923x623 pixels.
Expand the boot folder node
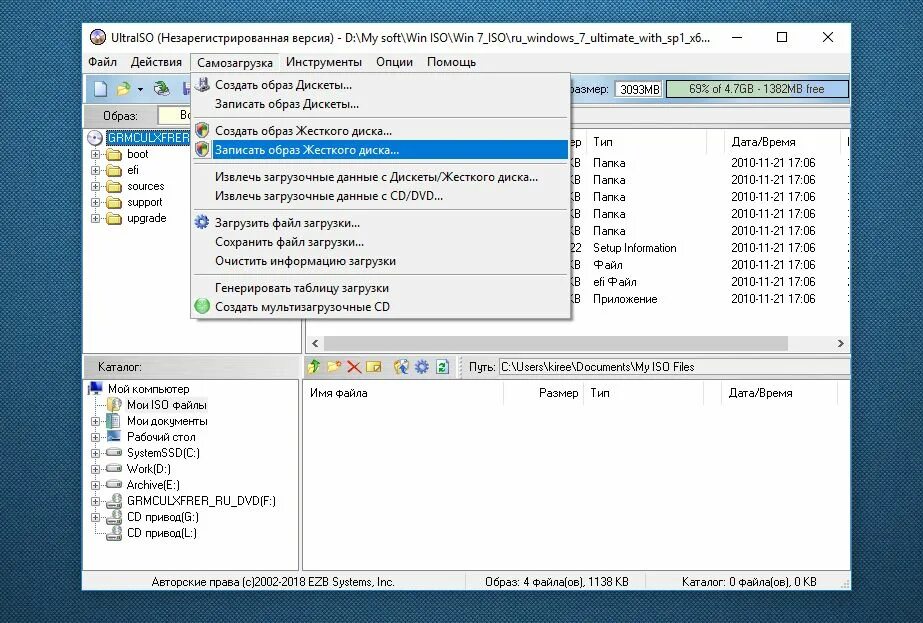pyautogui.click(x=95, y=154)
